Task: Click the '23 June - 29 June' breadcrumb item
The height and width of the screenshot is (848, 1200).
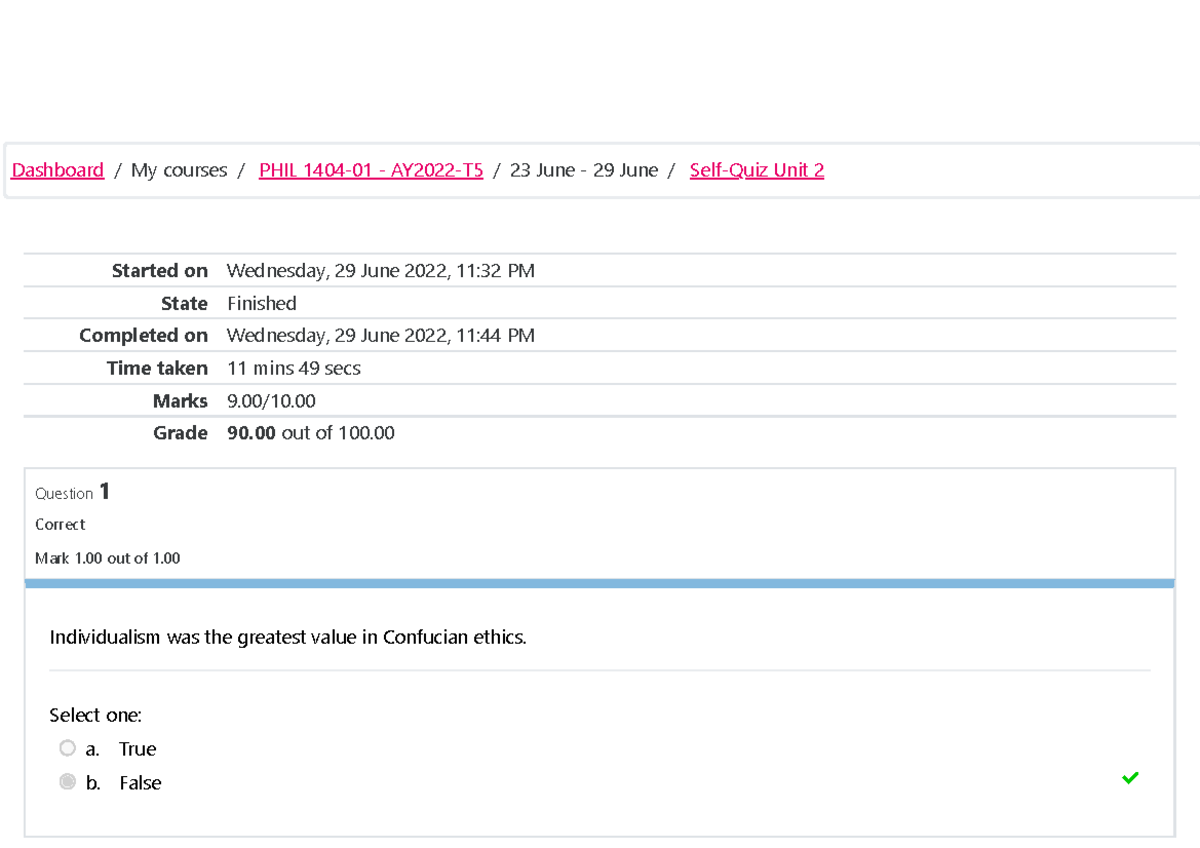Action: point(583,170)
